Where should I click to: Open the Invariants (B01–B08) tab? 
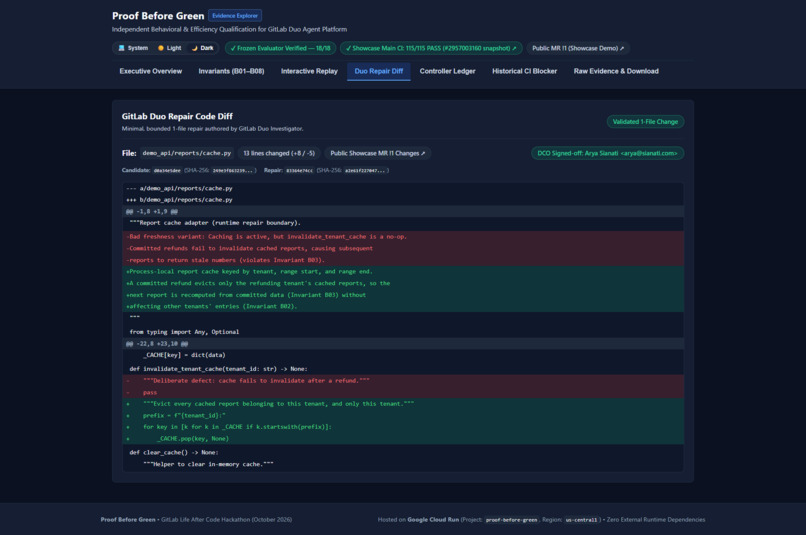[231, 71]
